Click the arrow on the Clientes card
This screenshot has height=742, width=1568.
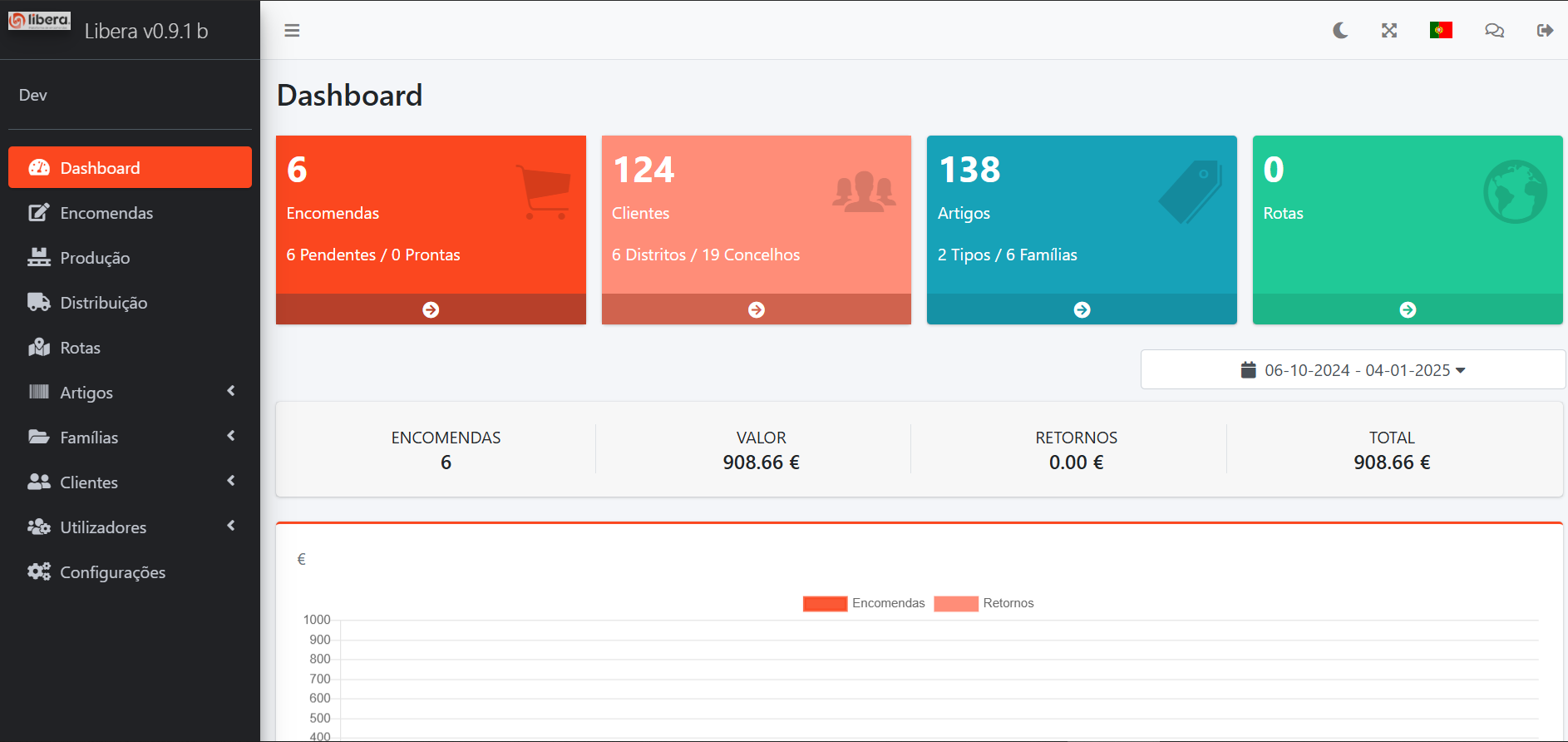point(757,309)
